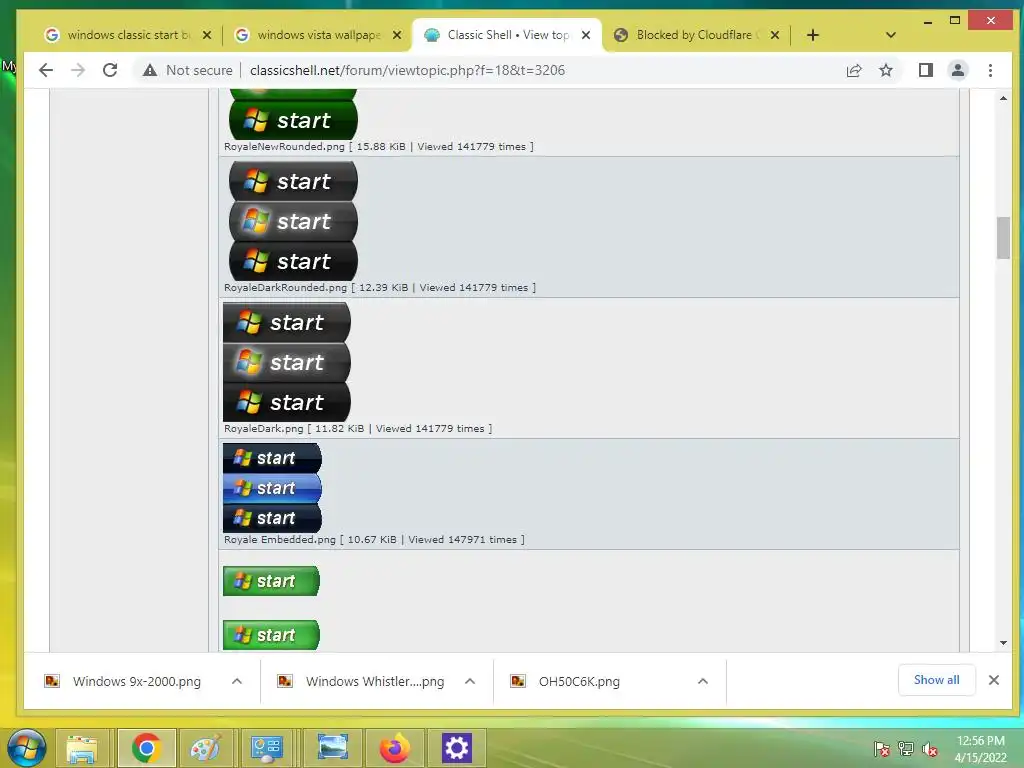The image size is (1024, 768).
Task: Click the address bar URL
Action: coord(408,70)
